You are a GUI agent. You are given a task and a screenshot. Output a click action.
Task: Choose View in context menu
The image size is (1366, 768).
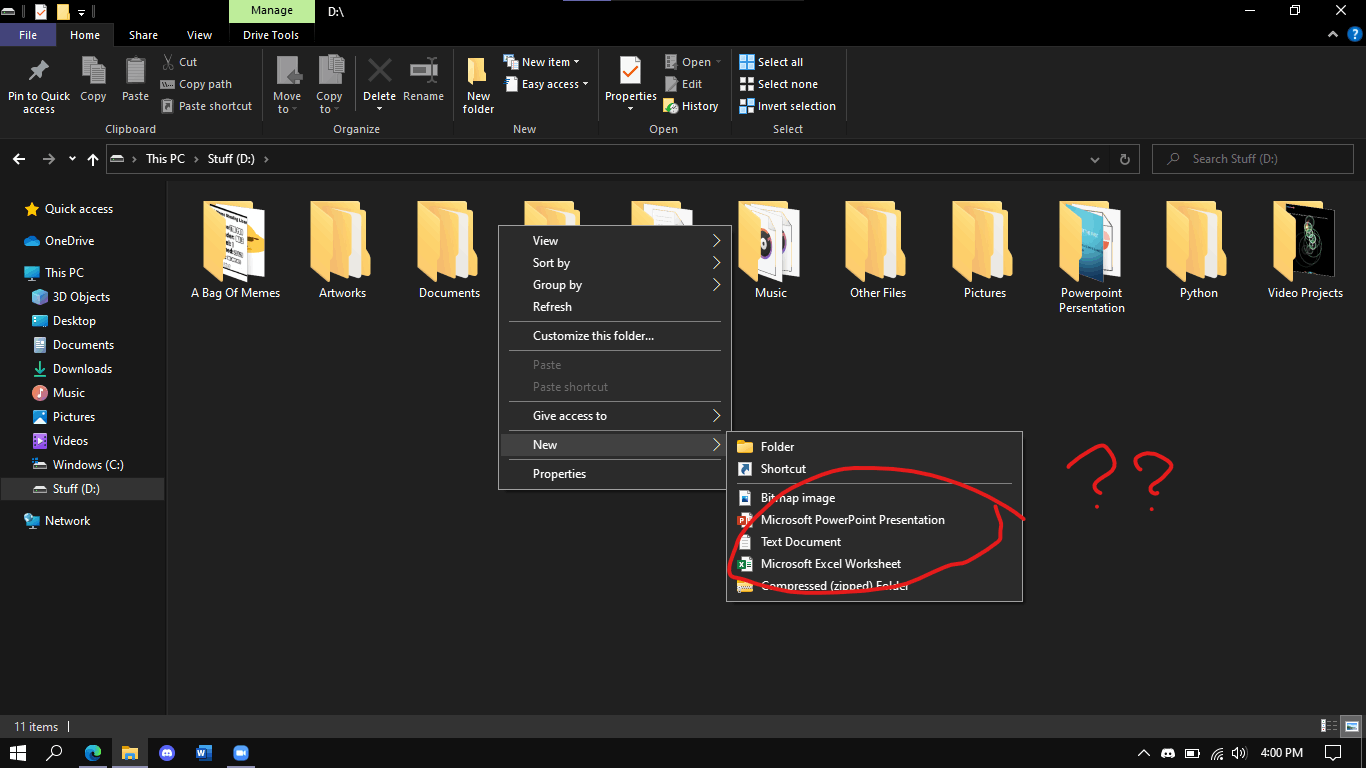(x=615, y=241)
